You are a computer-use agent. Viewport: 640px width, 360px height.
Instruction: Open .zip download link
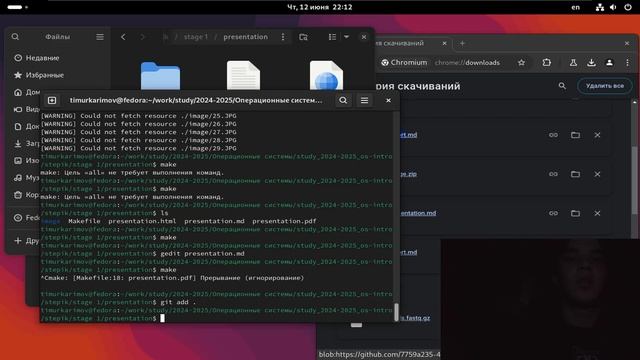pyautogui.click(x=408, y=174)
